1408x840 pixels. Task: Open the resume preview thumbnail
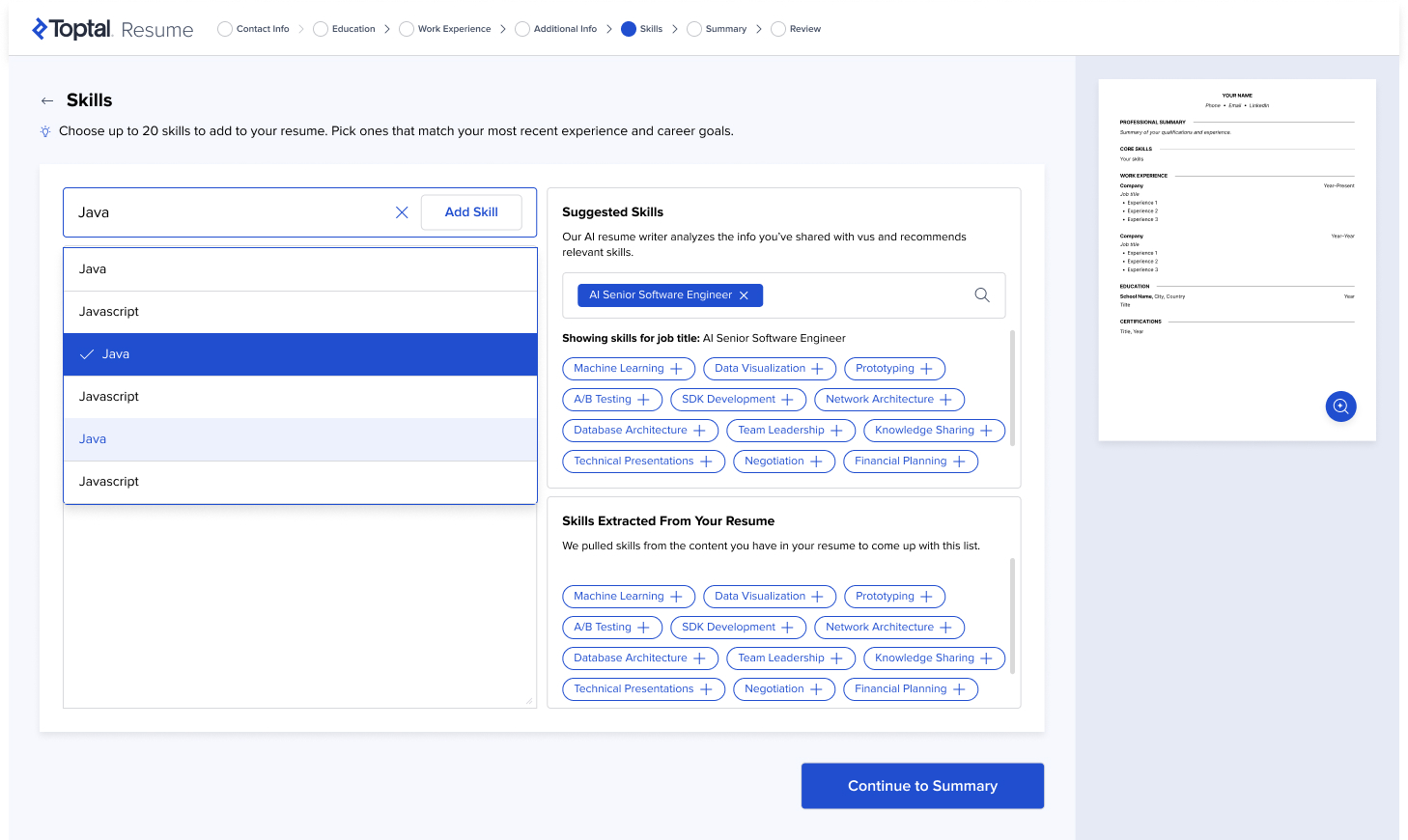point(1237,261)
